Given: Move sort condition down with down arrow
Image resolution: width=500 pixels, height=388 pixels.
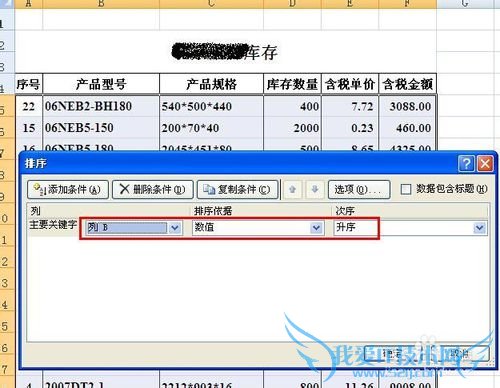Looking at the screenshot, I should point(315,190).
